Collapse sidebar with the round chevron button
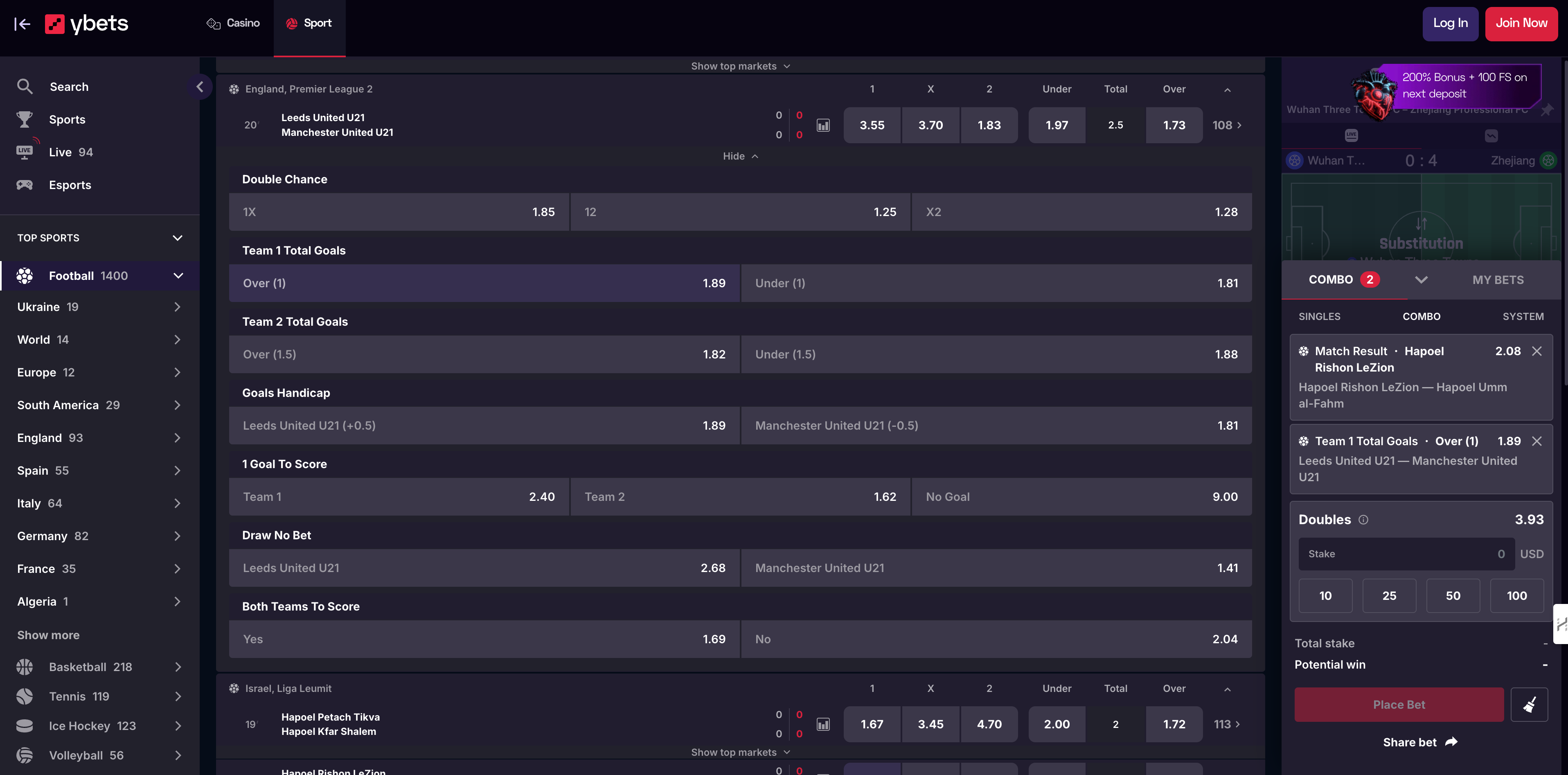Viewport: 1568px width, 775px height. [x=200, y=87]
